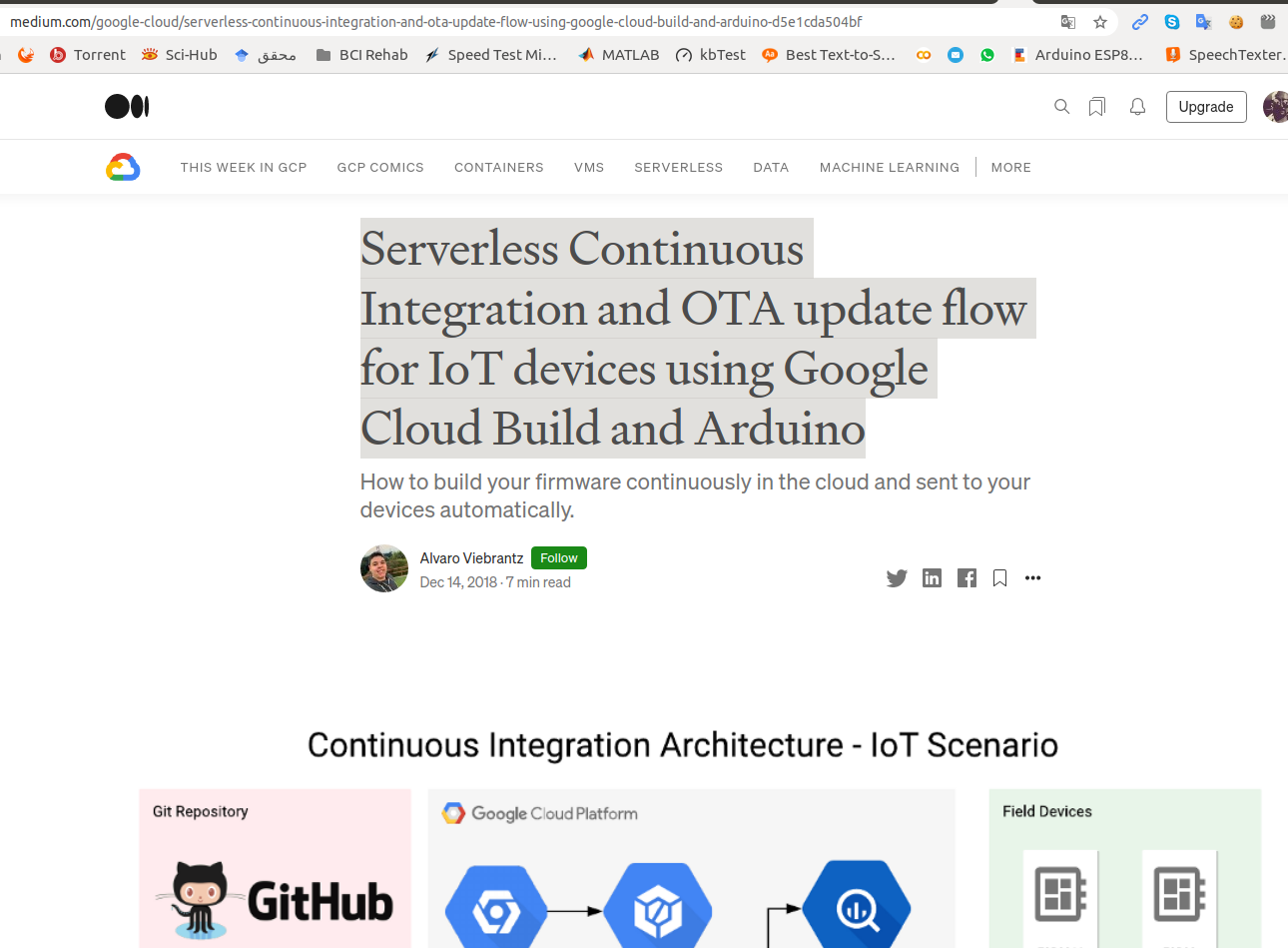Open the MACHINE LEARNING section
Screen dimensions: 1288x948
tap(890, 168)
